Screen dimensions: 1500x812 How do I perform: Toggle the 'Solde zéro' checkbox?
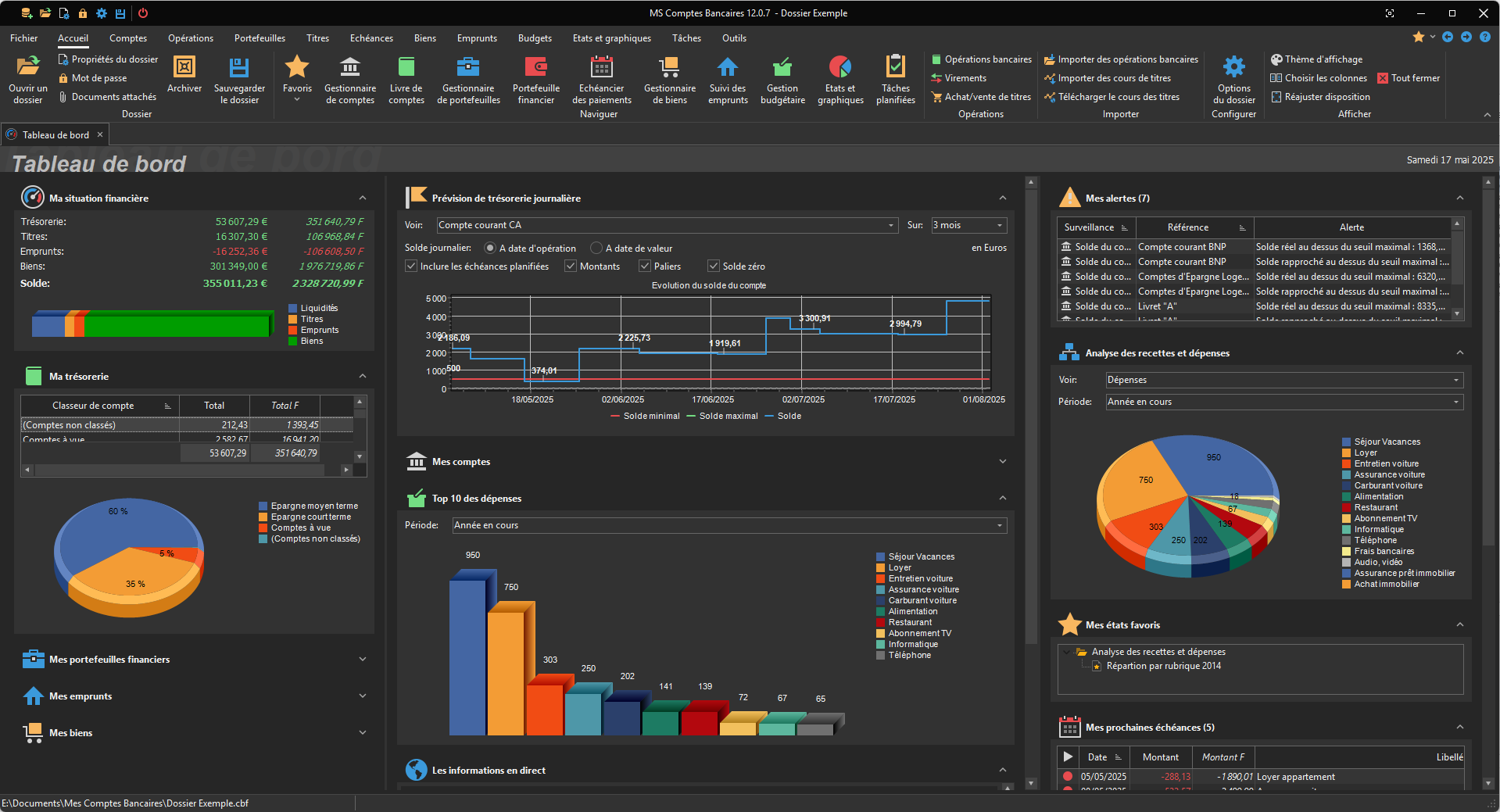click(x=713, y=266)
